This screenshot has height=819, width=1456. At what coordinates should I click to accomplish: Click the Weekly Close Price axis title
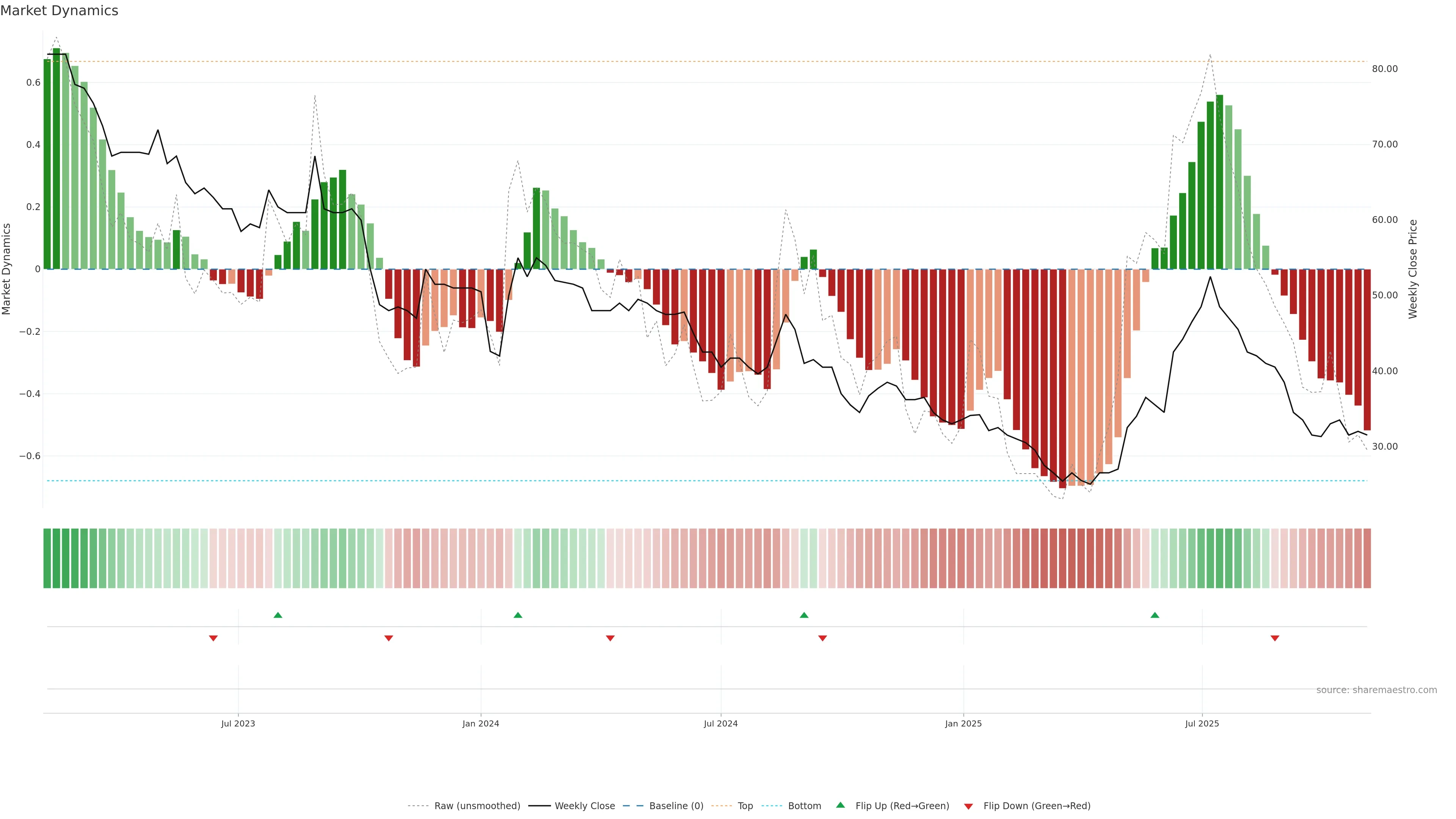[x=1413, y=269]
